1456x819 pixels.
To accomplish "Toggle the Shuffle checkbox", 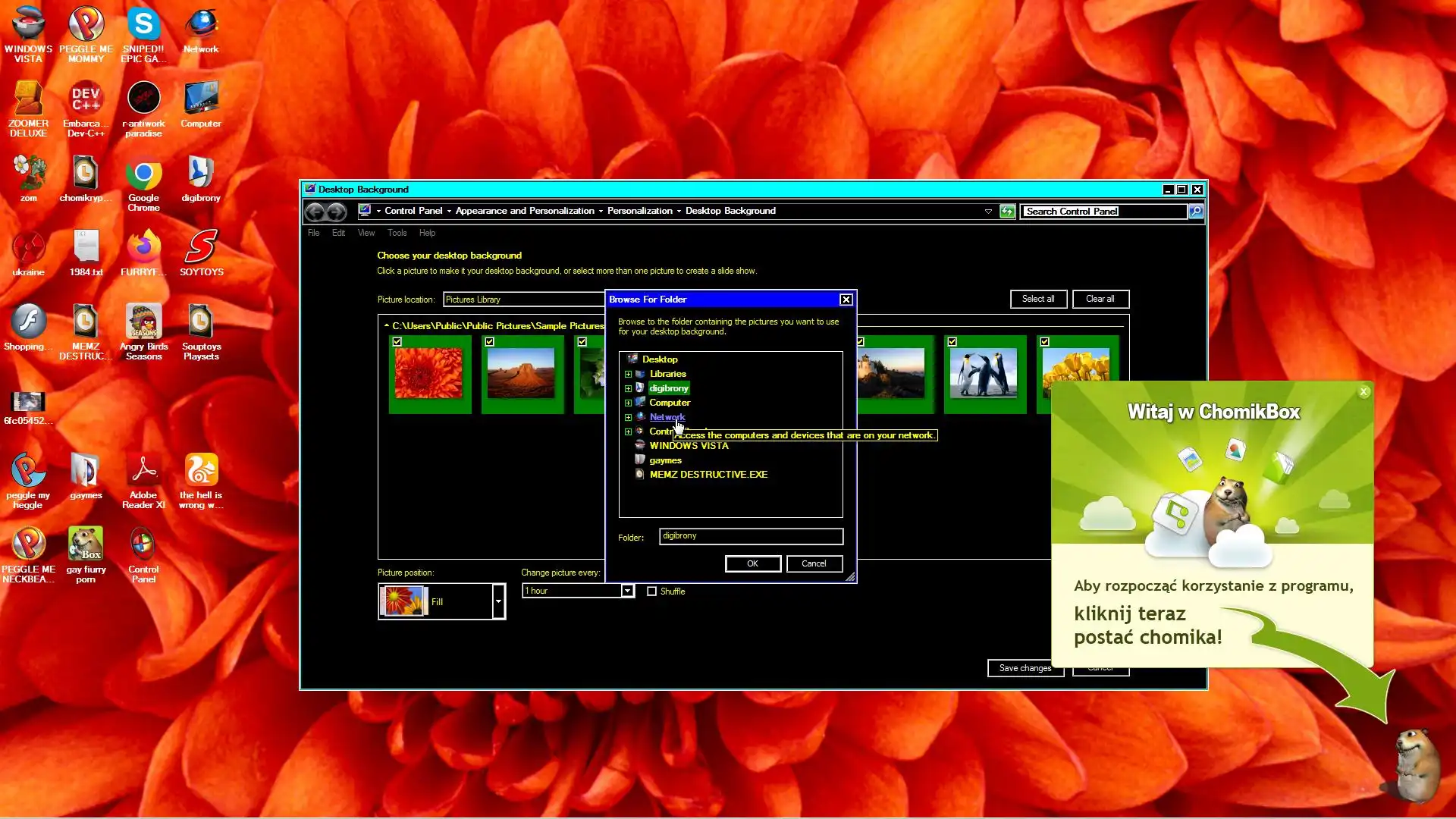I will tap(651, 591).
